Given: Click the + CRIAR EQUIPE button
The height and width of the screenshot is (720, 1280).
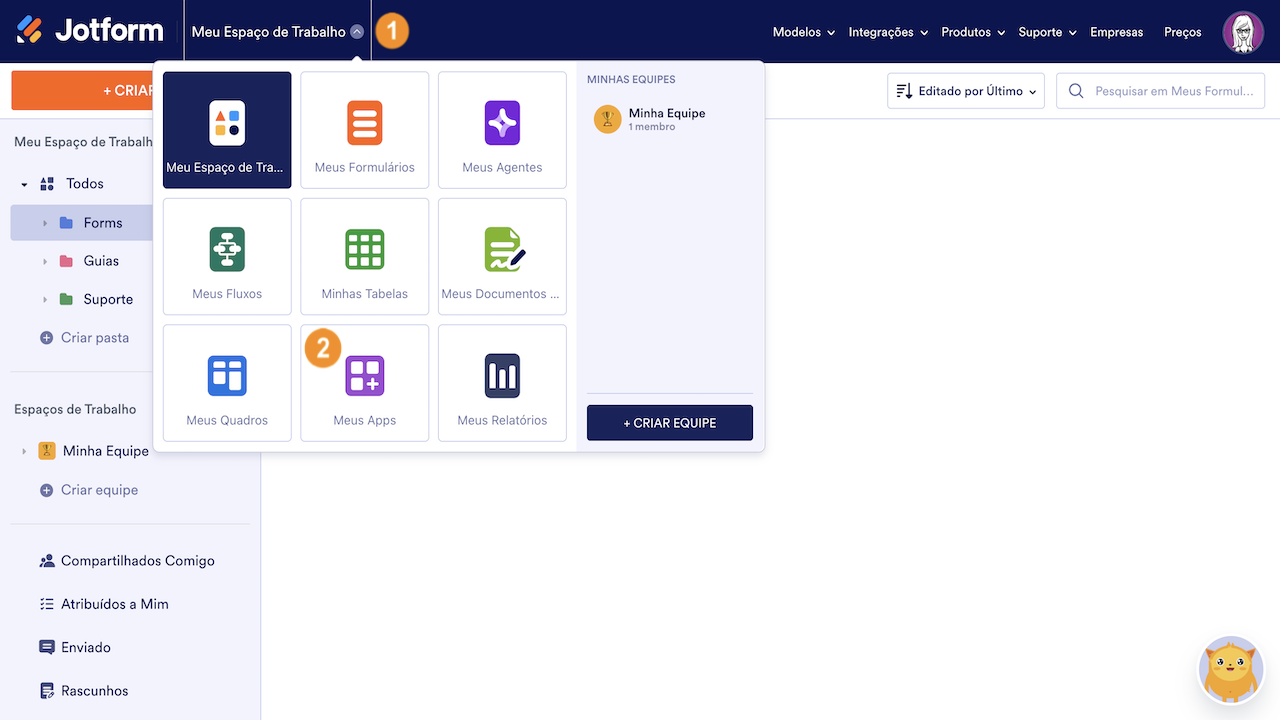Looking at the screenshot, I should [670, 423].
